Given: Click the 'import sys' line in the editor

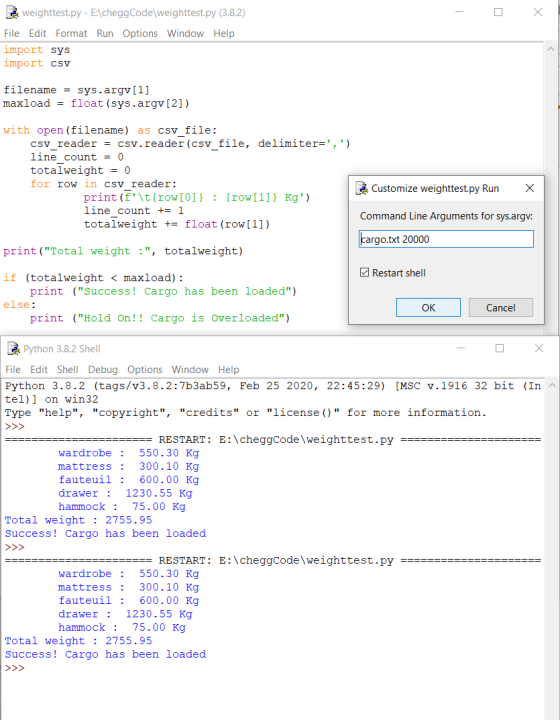Looking at the screenshot, I should pyautogui.click(x=37, y=50).
